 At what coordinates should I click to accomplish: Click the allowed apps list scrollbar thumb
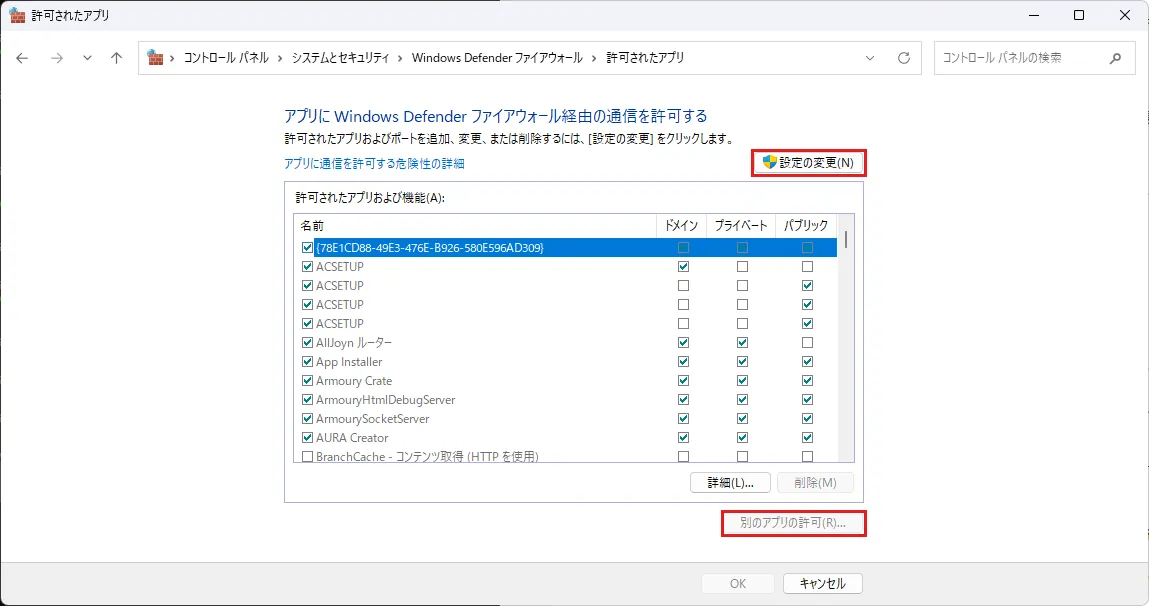846,240
